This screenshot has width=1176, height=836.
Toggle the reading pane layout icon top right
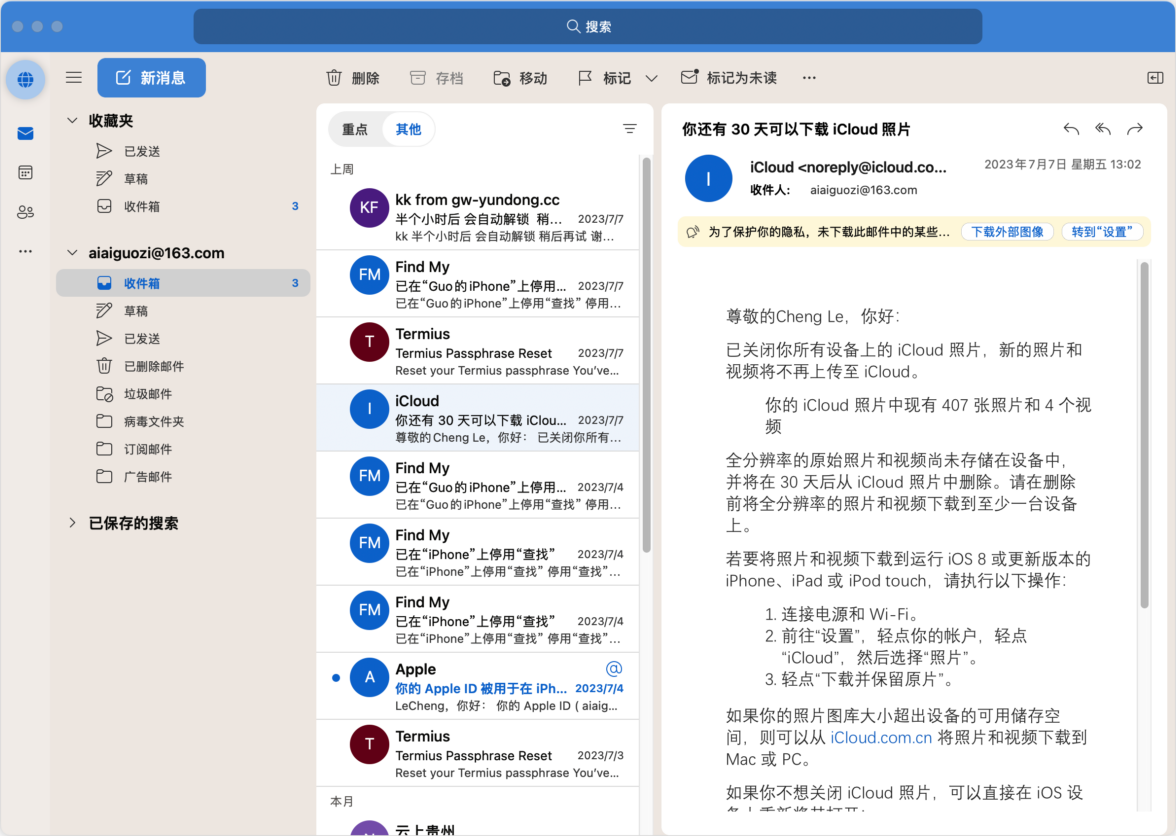(1155, 77)
